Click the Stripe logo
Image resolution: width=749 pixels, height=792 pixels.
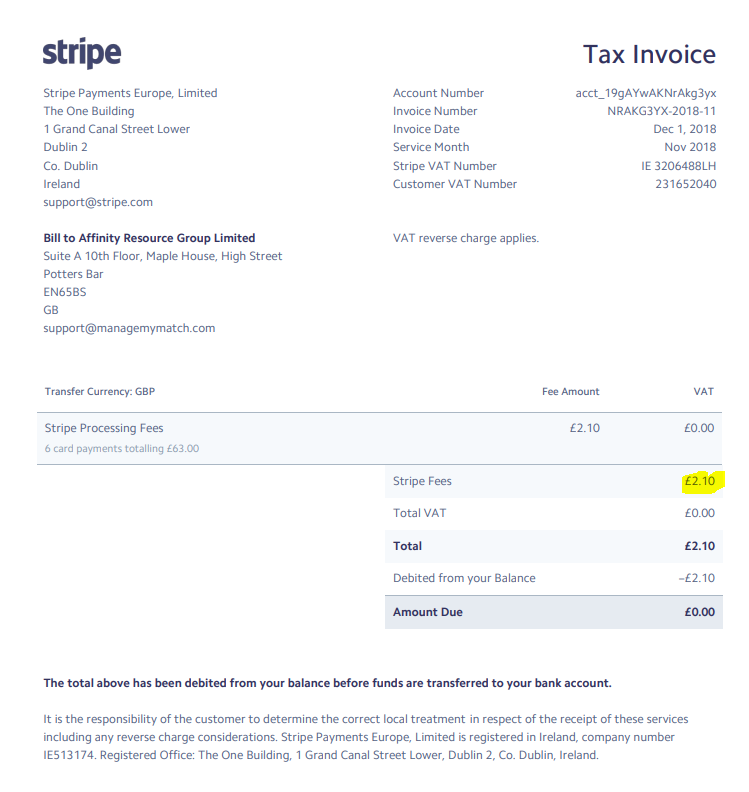(82, 53)
